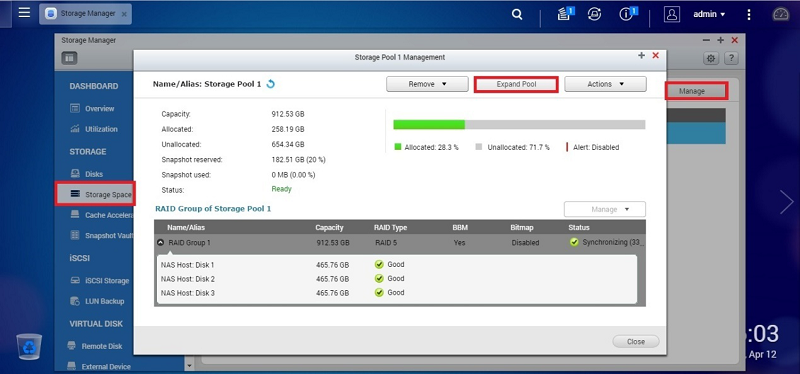800x374 pixels.
Task: Click the green Allocated legend swatch
Action: click(398, 147)
